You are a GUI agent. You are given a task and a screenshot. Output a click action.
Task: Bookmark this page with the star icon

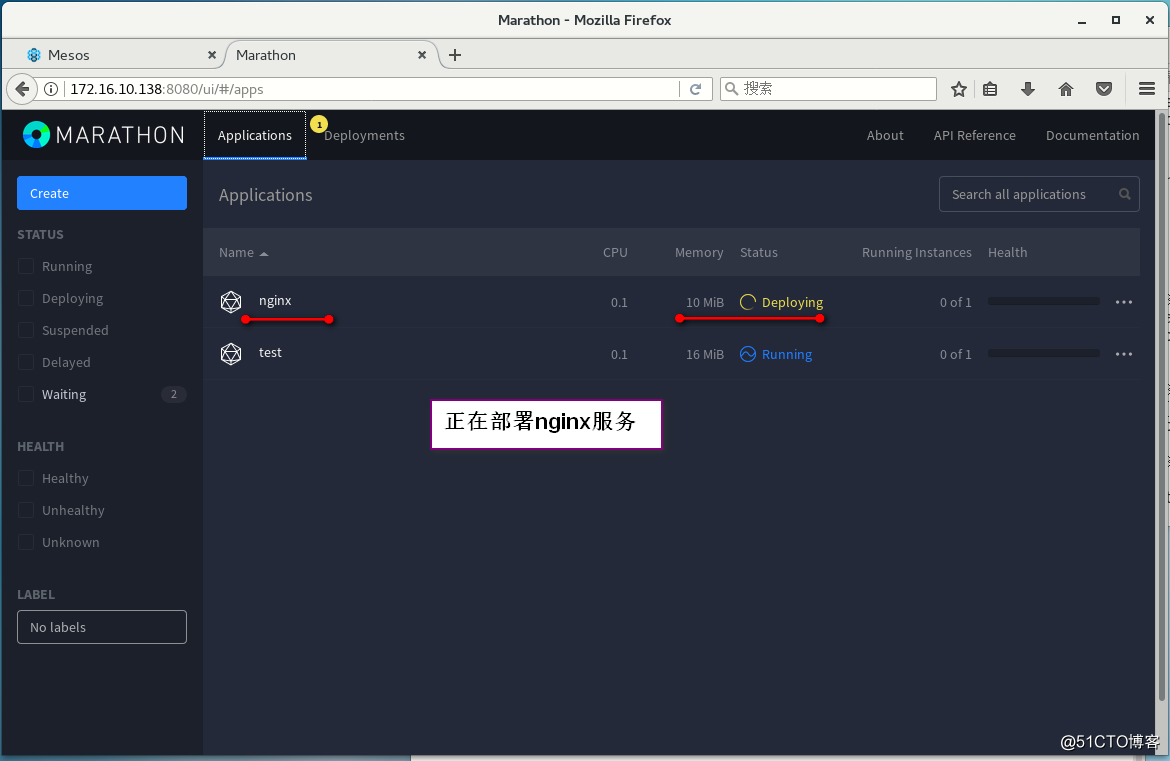tap(959, 90)
